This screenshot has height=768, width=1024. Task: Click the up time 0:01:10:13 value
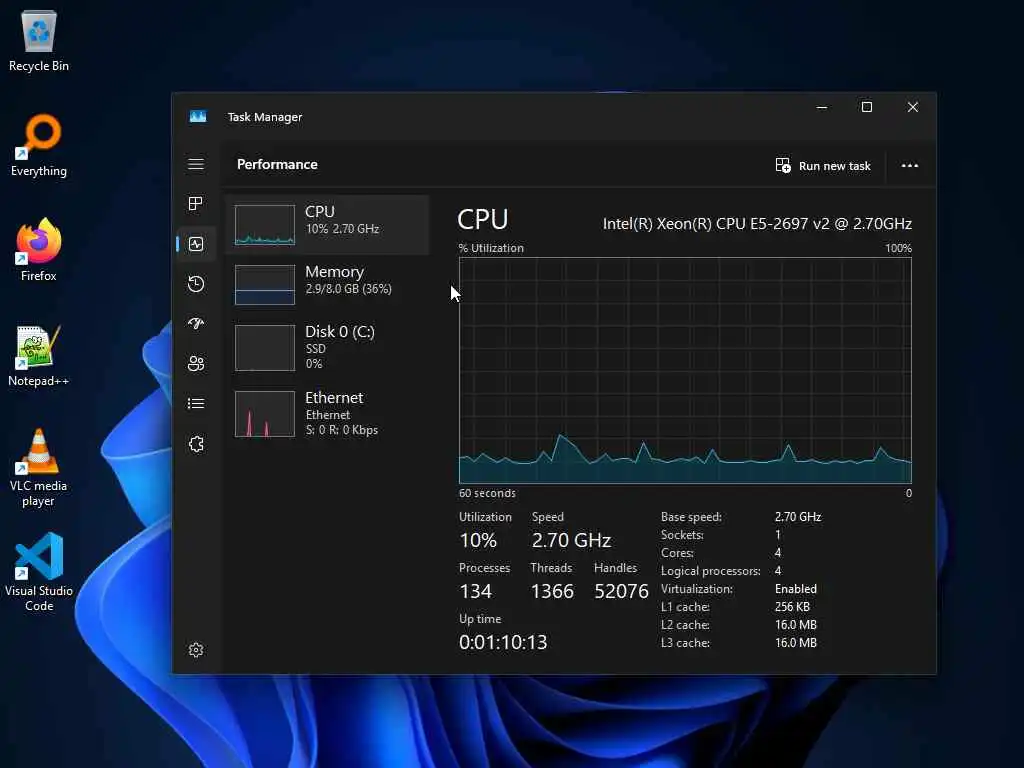[x=503, y=642]
